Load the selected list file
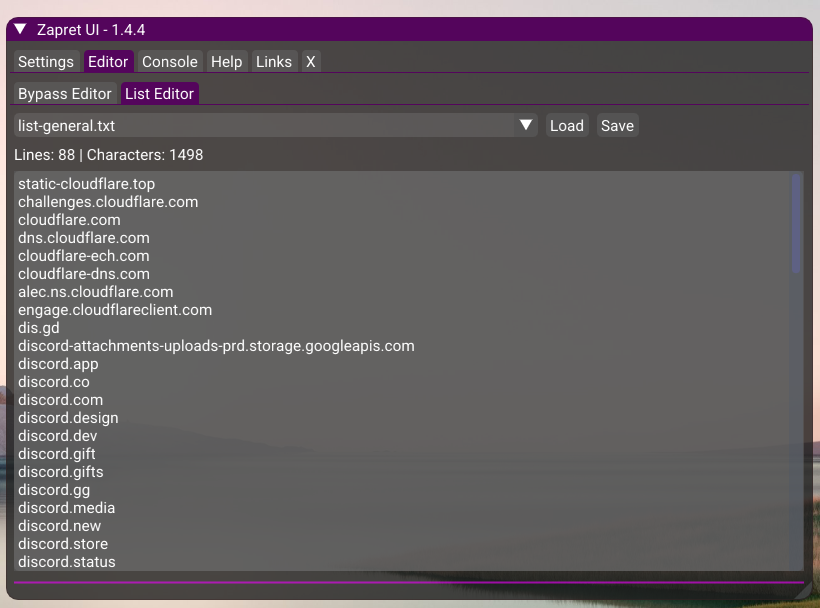 [567, 125]
